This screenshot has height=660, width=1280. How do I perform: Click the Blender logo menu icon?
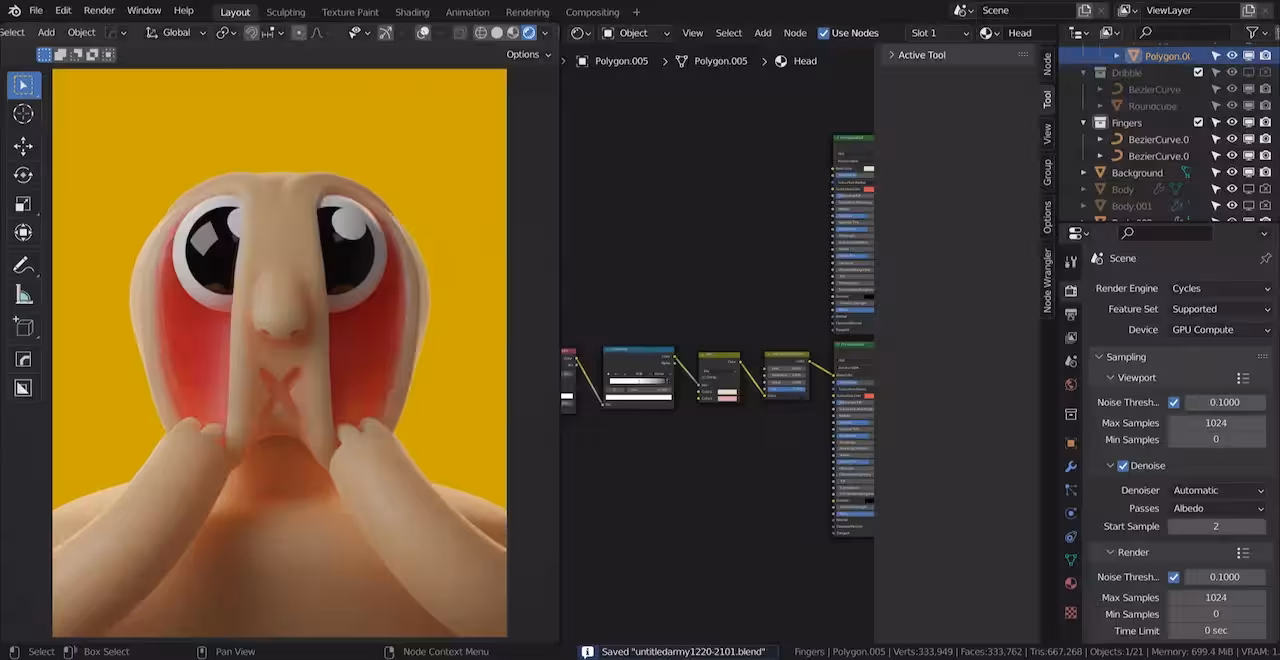tap(14, 11)
